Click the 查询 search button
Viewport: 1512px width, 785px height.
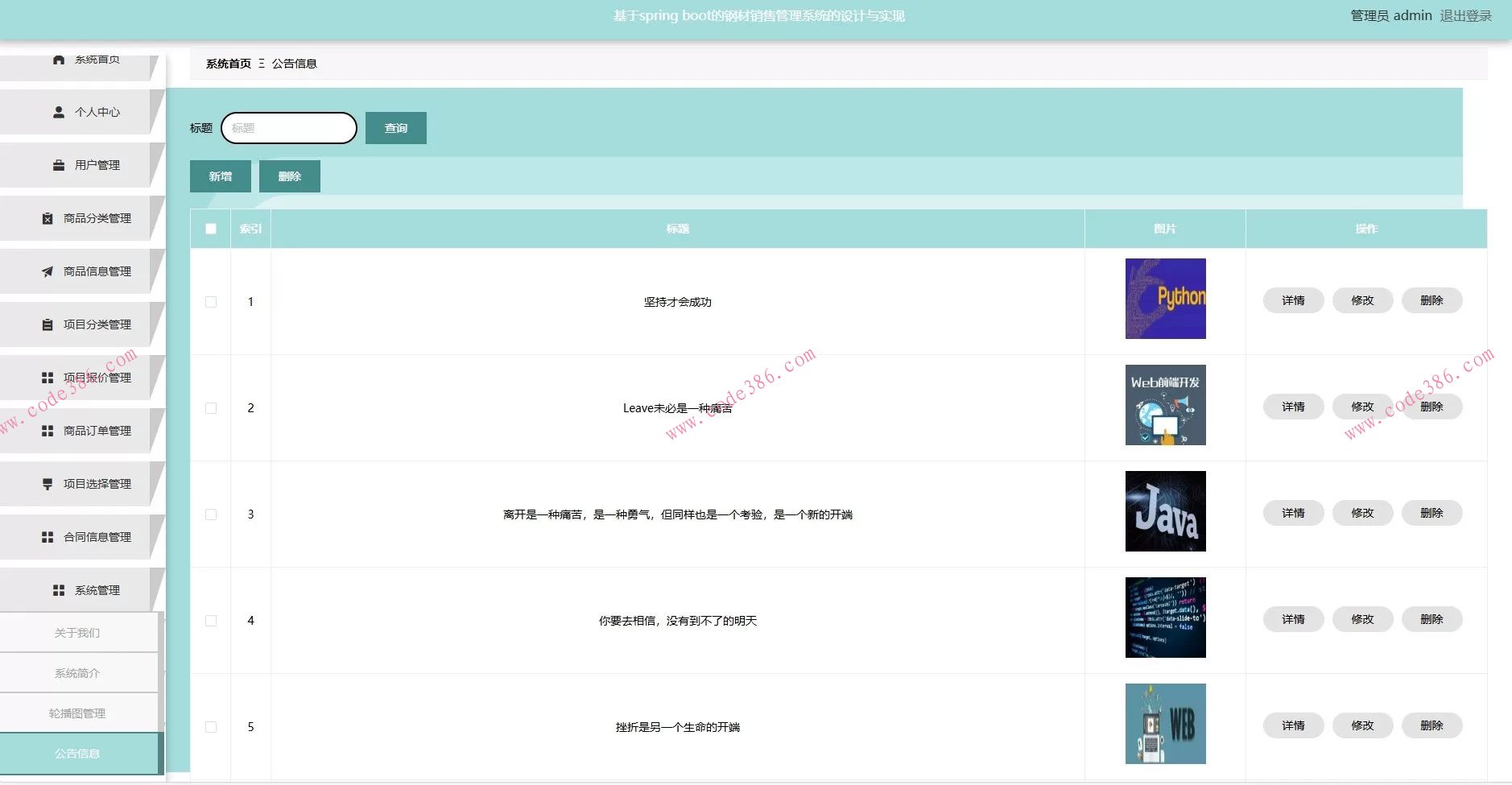[x=396, y=128]
